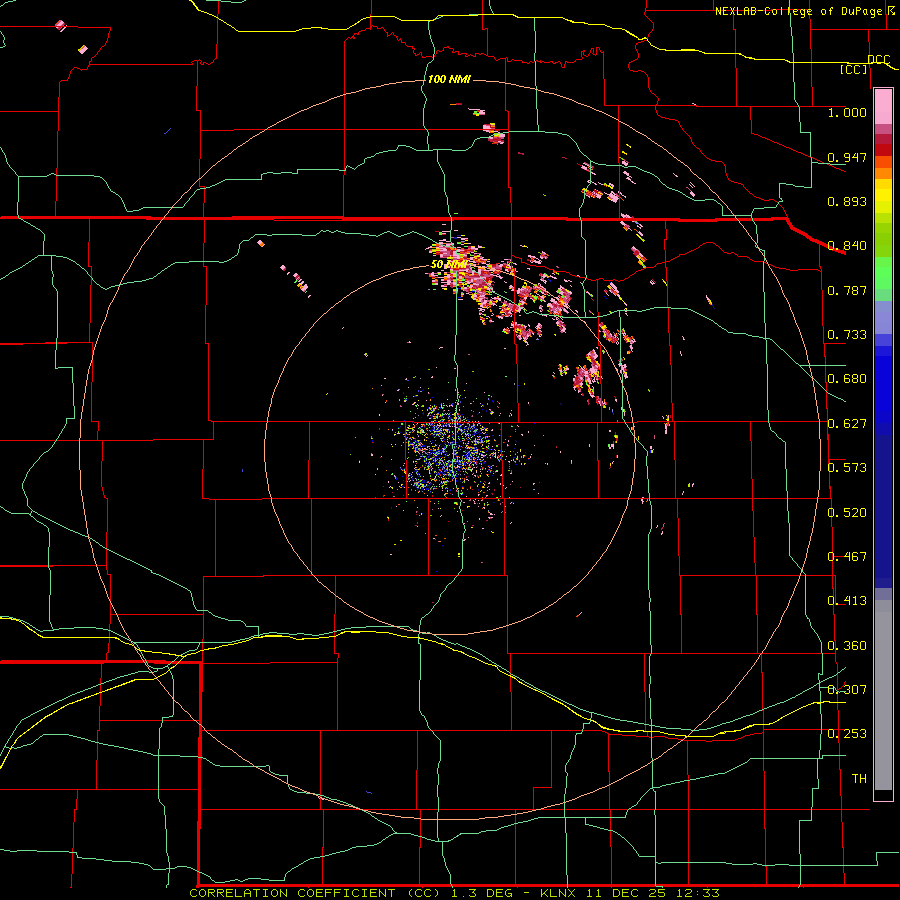
Task: Click the CORRELATION COEFFICIENT caption text
Action: pos(315,893)
